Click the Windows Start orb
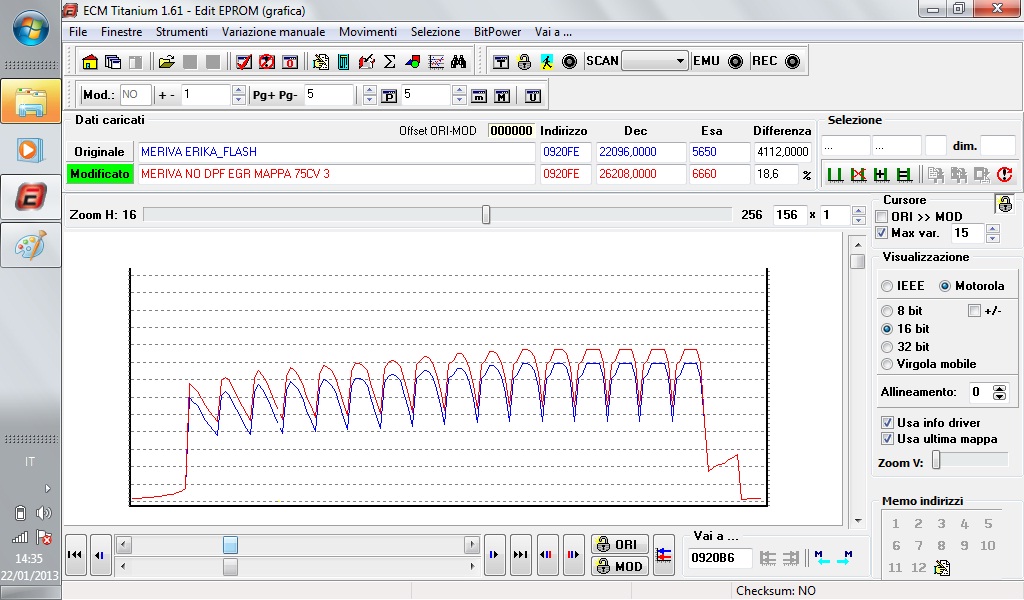 [31, 29]
